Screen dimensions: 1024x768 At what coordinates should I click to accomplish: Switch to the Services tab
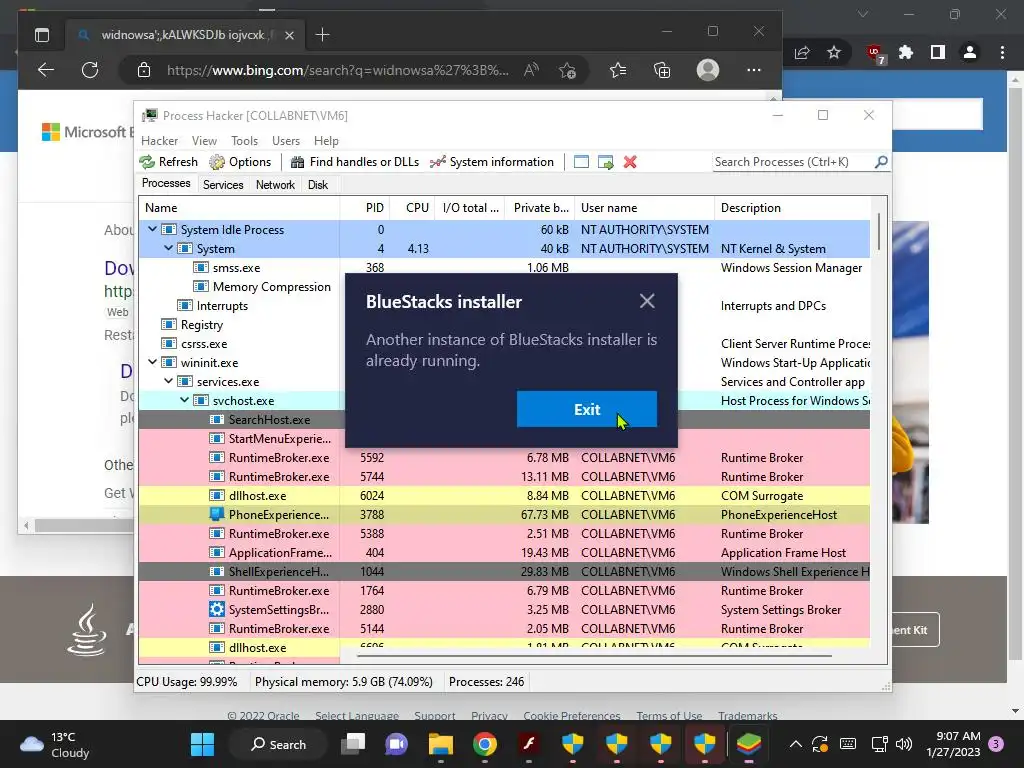[x=223, y=185]
